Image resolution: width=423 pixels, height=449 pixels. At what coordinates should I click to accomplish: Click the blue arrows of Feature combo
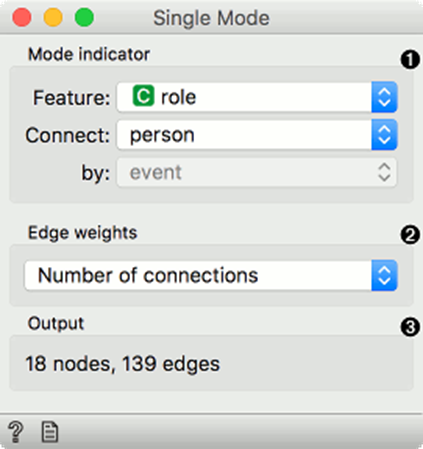coord(384,97)
